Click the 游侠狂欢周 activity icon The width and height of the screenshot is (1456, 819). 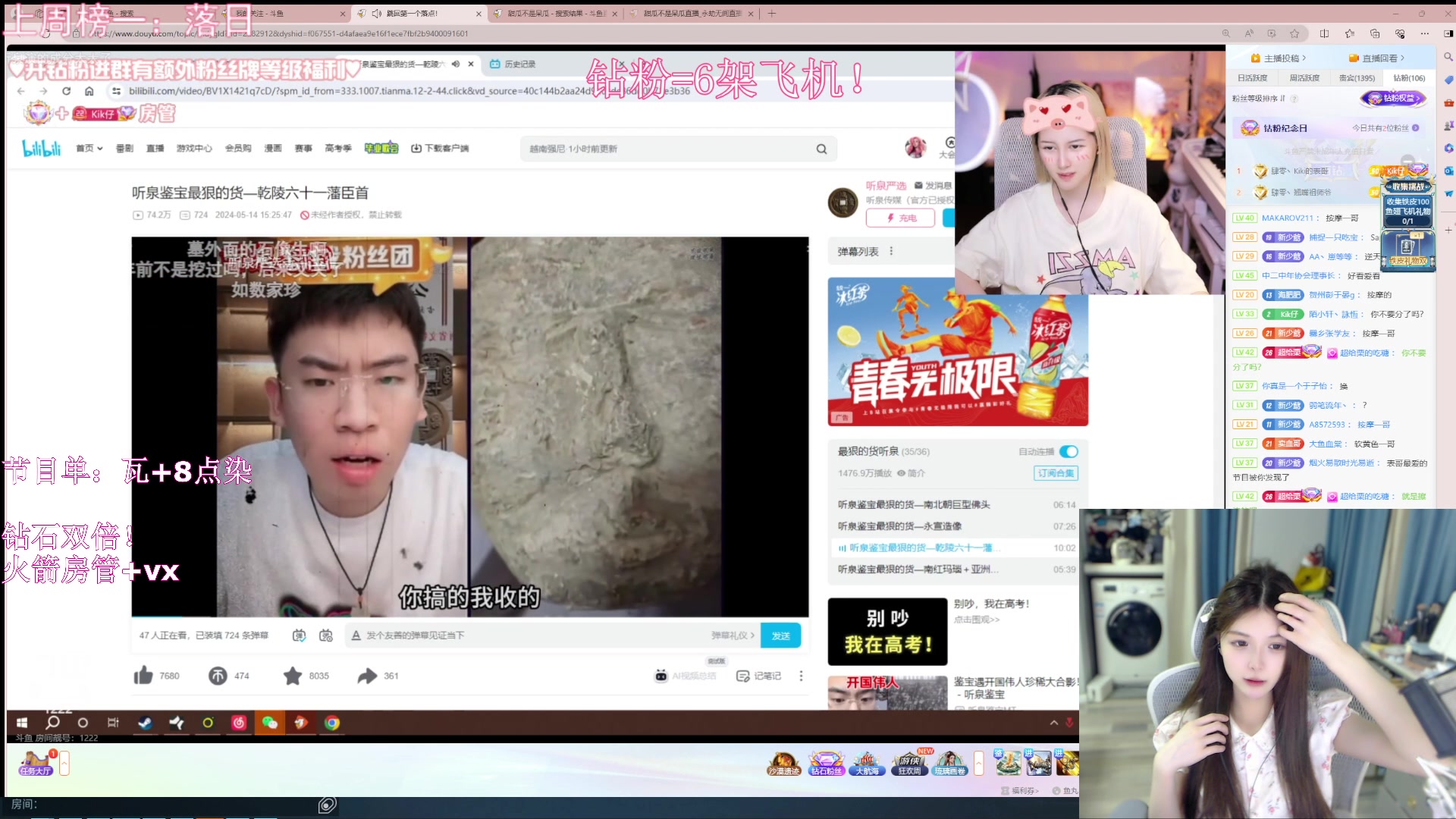(x=909, y=764)
